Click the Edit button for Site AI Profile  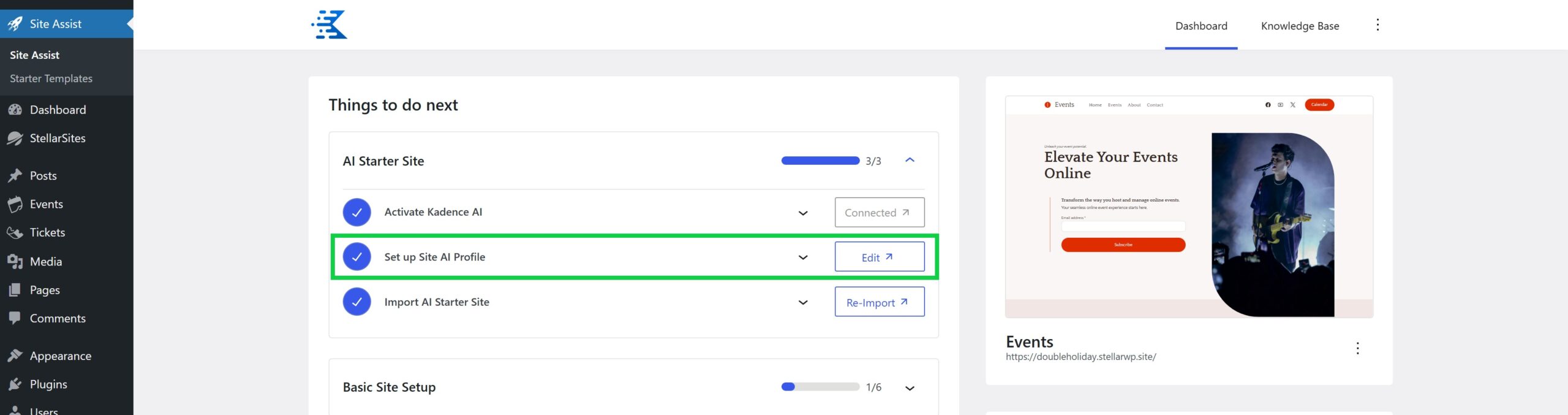(x=879, y=257)
